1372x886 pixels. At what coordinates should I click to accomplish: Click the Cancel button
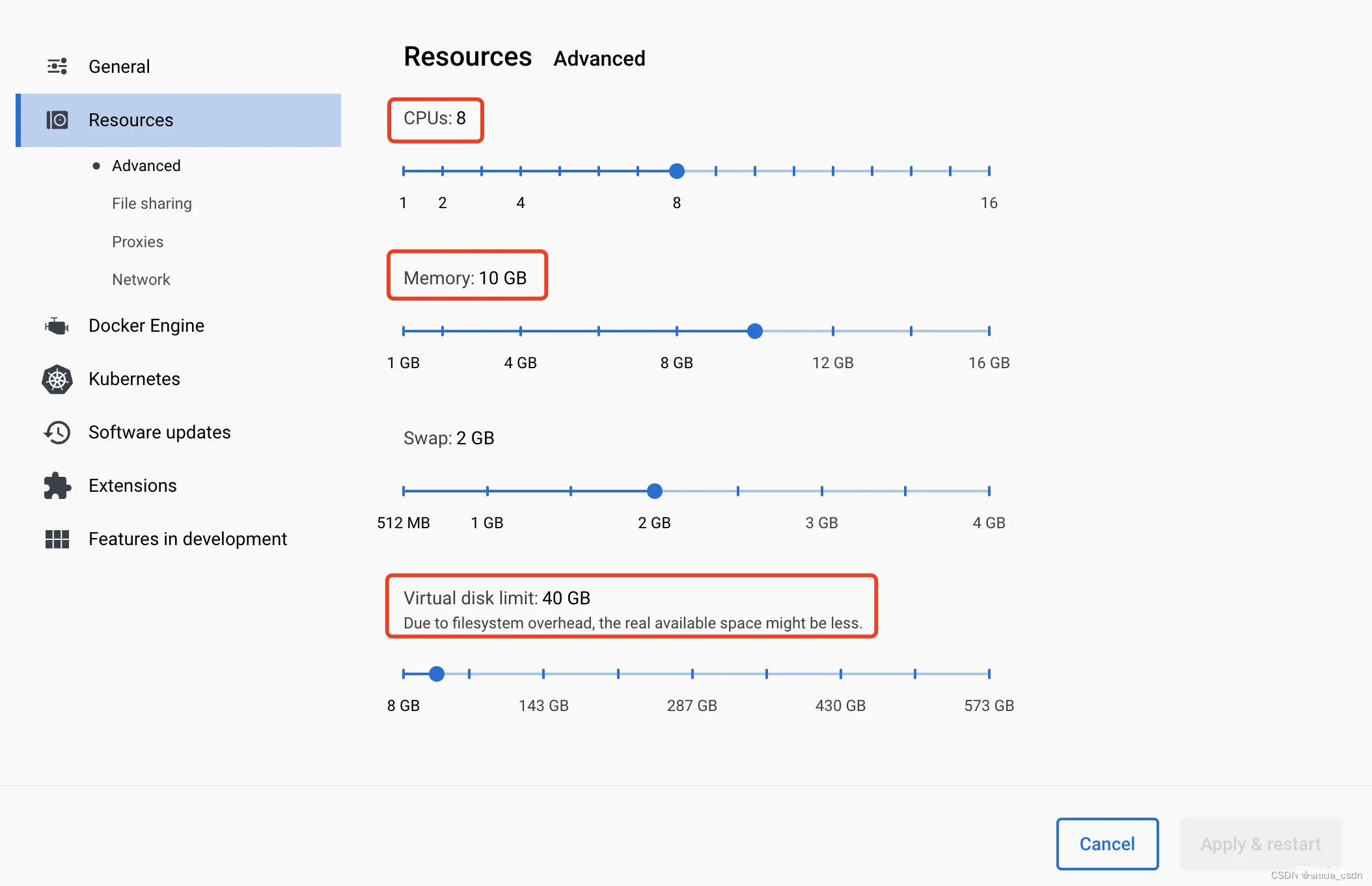pos(1107,844)
